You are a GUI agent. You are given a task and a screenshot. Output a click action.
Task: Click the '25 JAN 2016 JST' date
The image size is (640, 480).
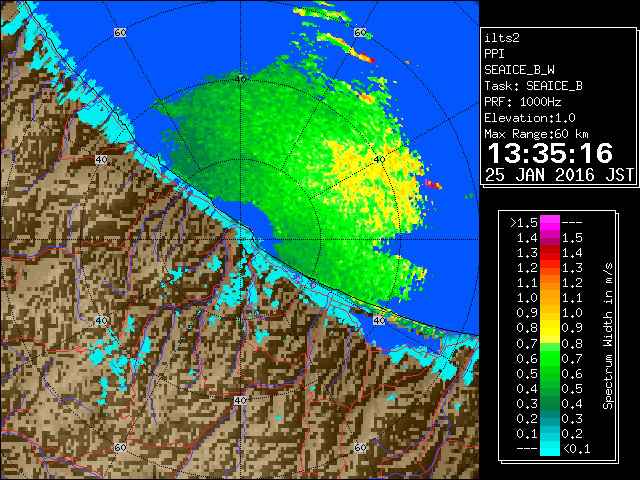559,175
